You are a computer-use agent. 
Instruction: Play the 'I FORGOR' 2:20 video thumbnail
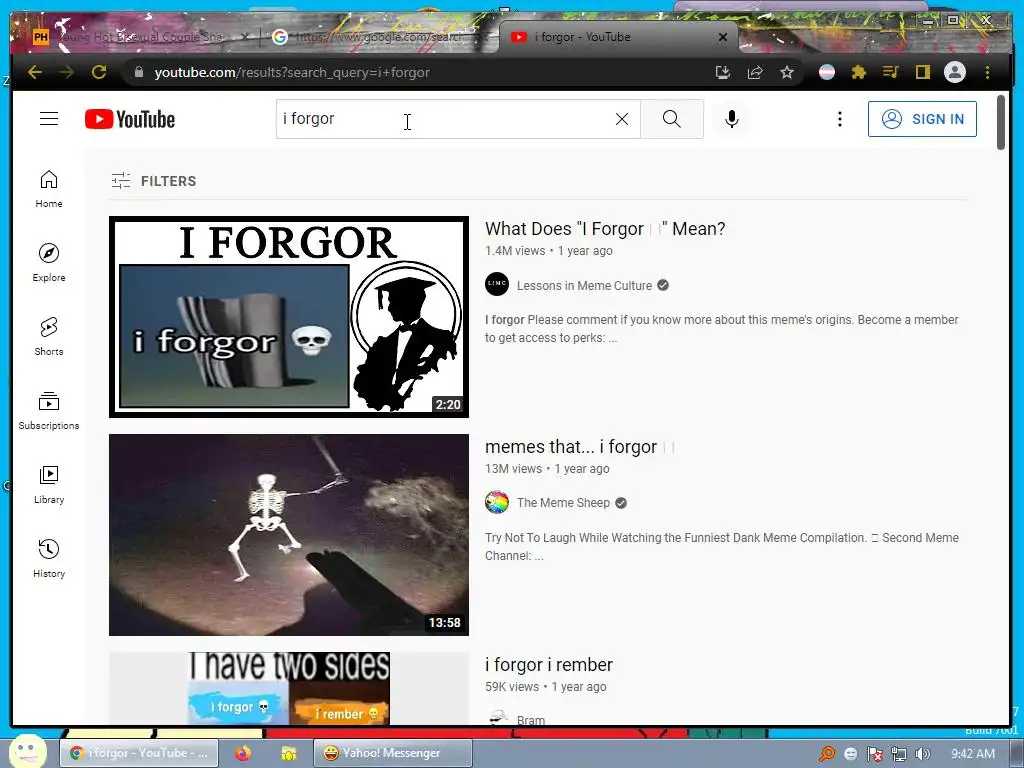289,317
